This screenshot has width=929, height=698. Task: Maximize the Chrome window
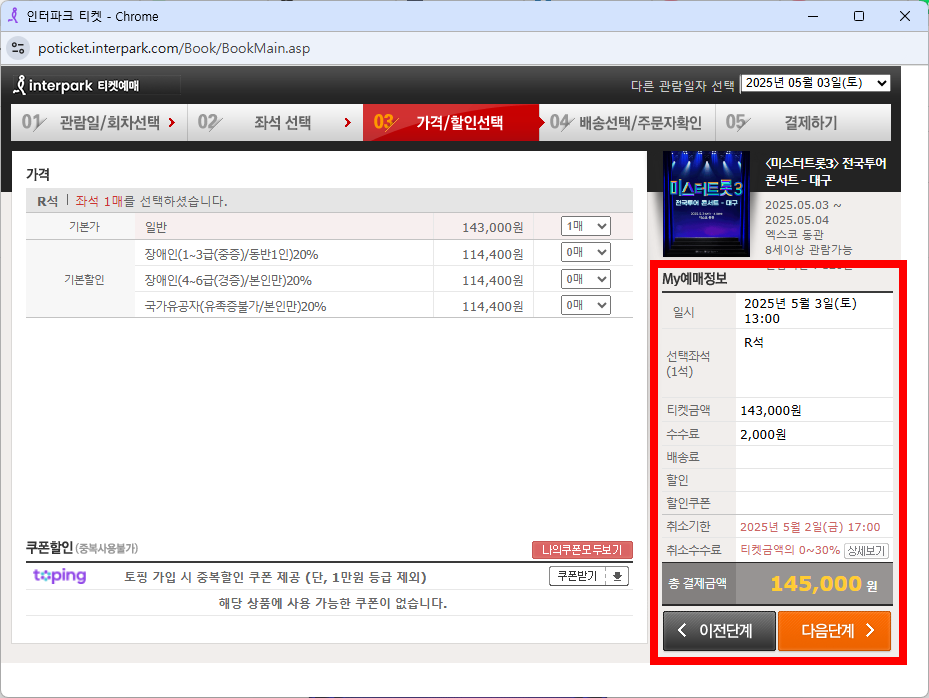tap(858, 16)
